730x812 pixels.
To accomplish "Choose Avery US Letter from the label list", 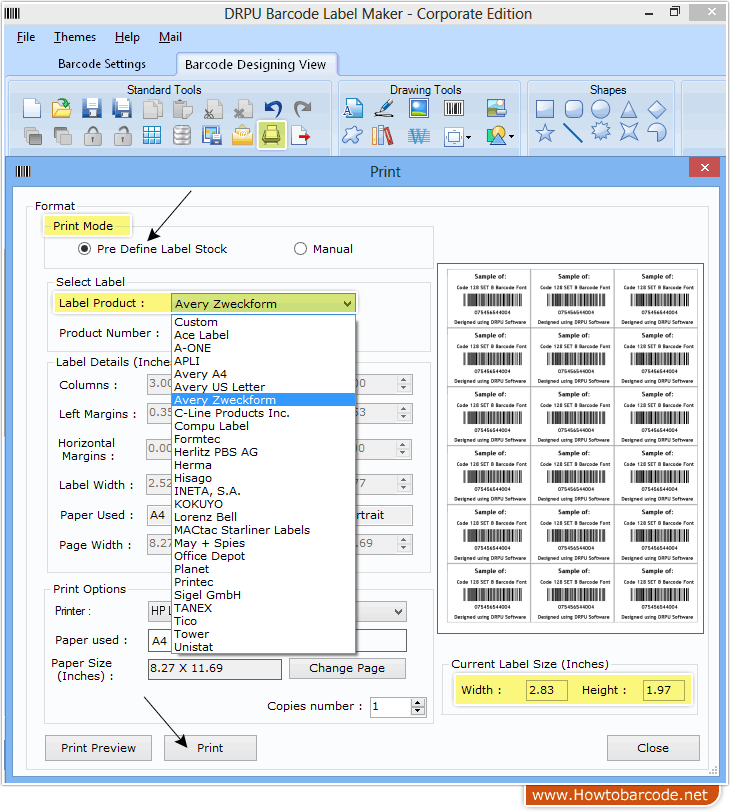I will click(263, 387).
